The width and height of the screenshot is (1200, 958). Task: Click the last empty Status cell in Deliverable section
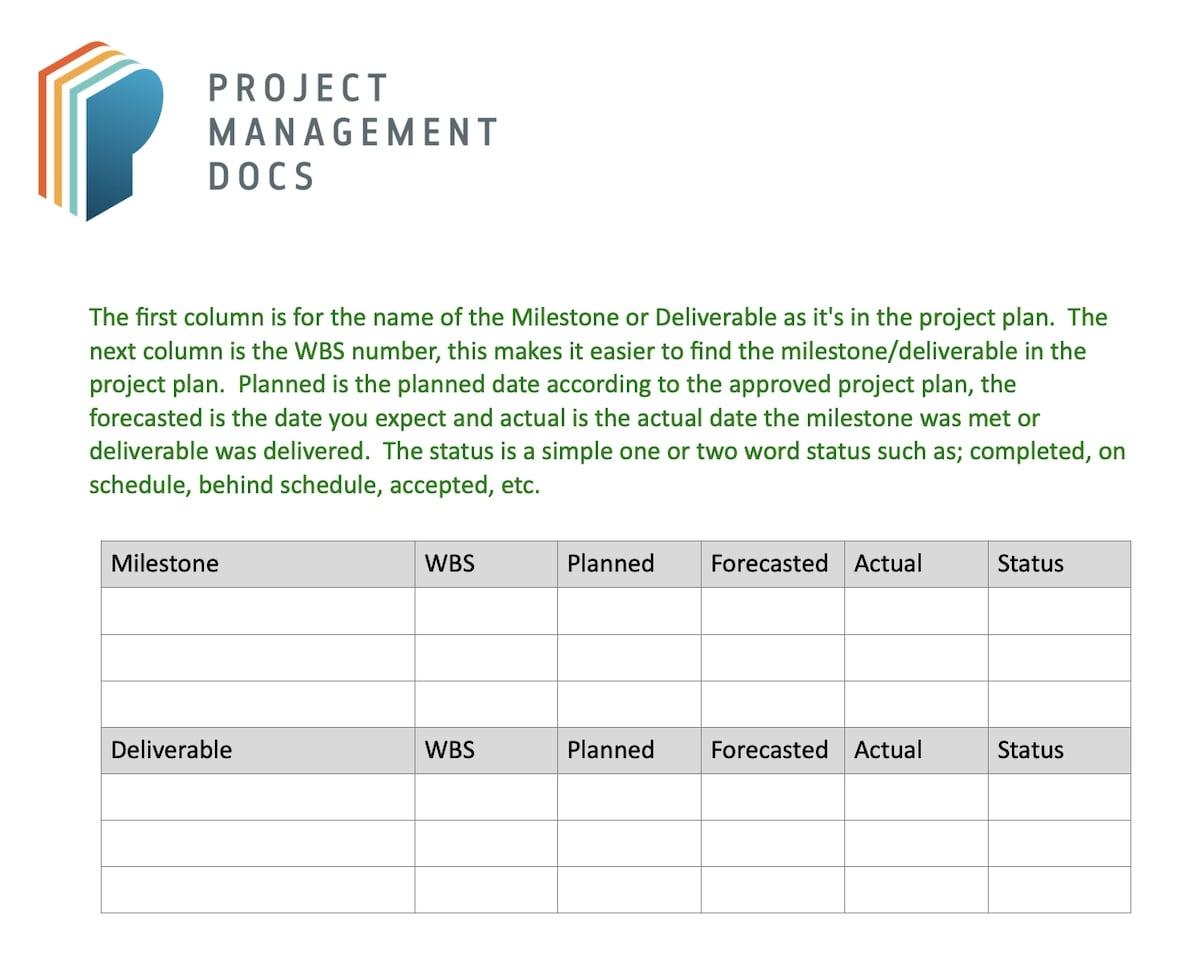coord(1059,890)
